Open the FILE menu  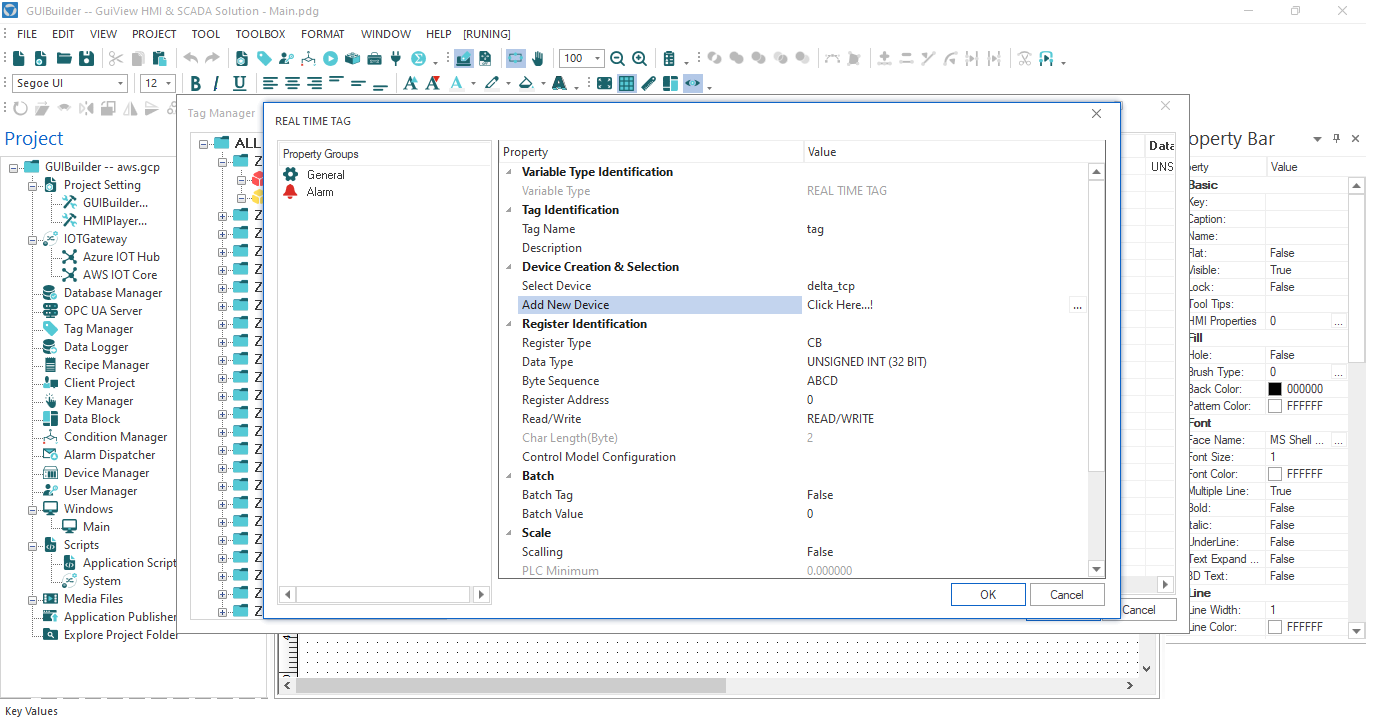pos(27,34)
